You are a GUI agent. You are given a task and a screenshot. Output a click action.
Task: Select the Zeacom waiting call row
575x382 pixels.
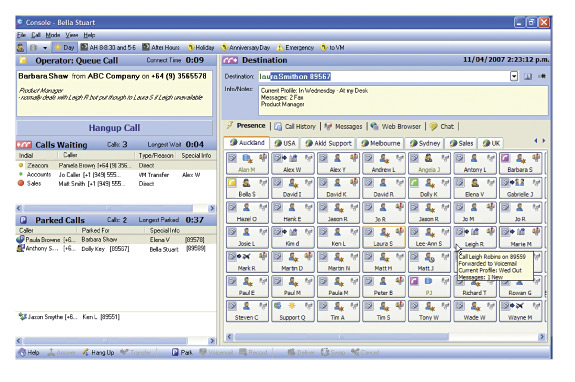[x=116, y=166]
